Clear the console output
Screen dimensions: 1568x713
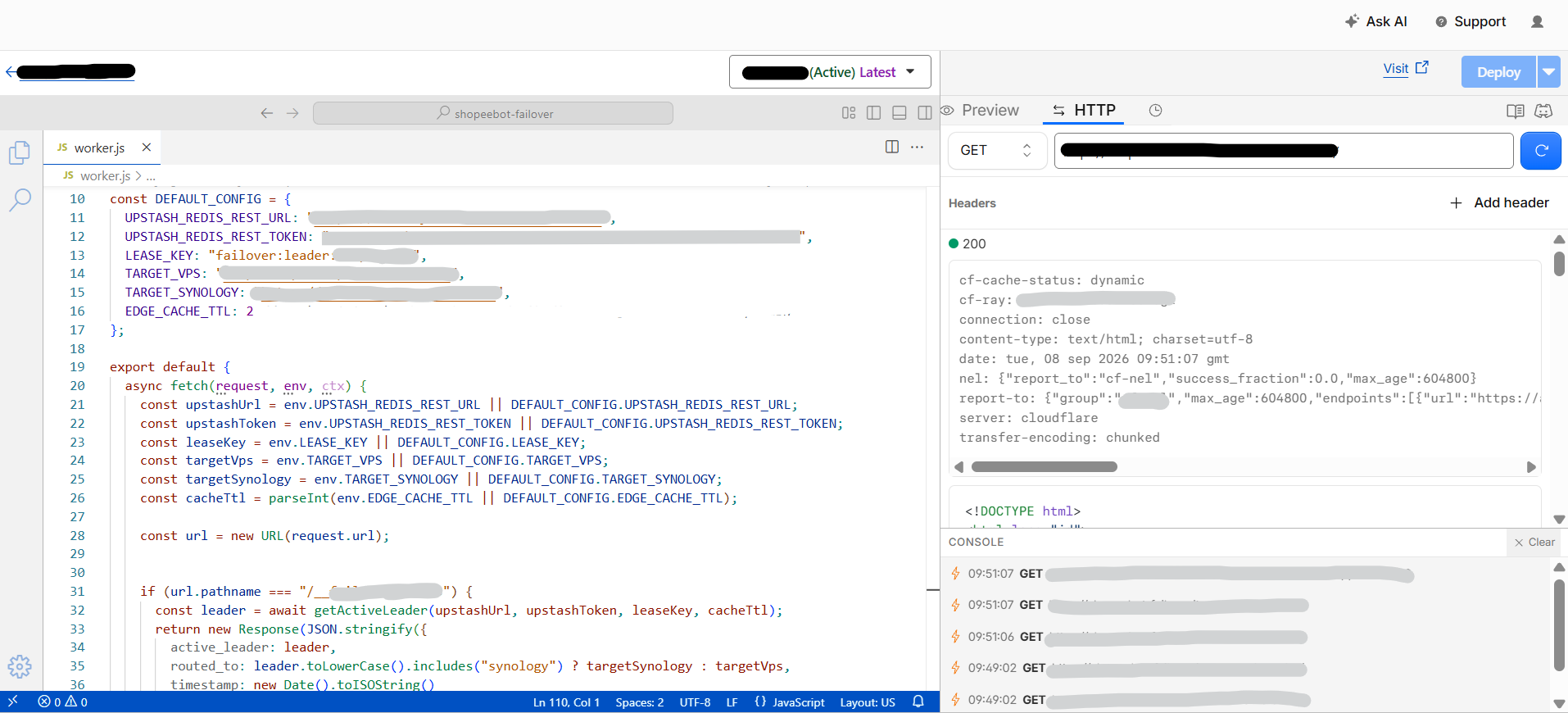(x=1534, y=543)
